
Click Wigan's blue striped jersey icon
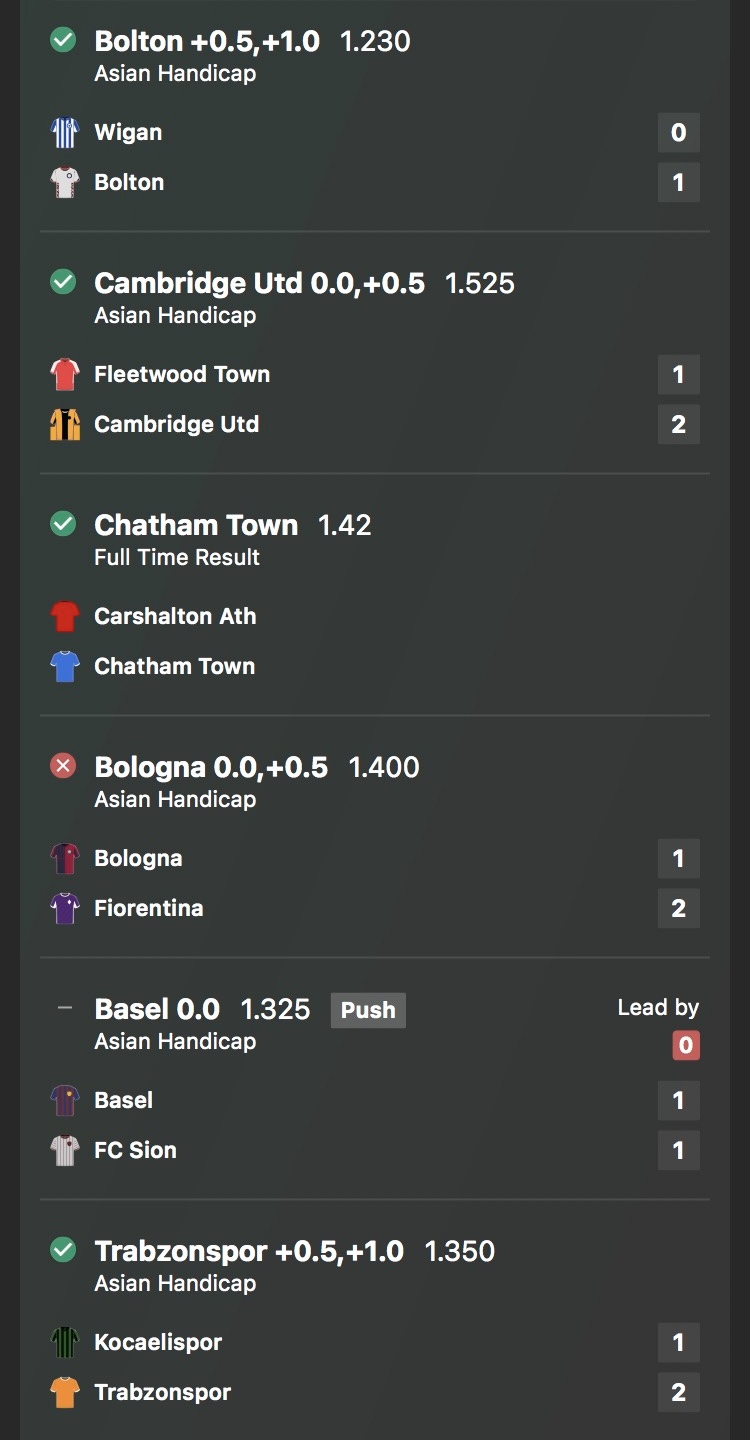click(x=65, y=132)
